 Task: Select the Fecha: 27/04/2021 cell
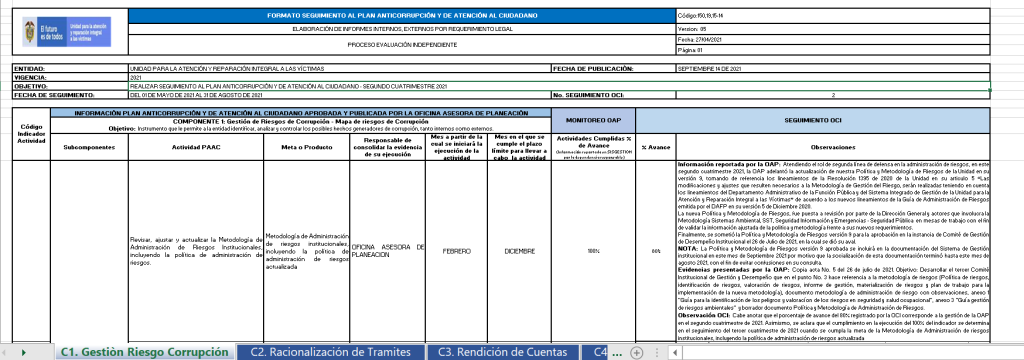(x=833, y=39)
